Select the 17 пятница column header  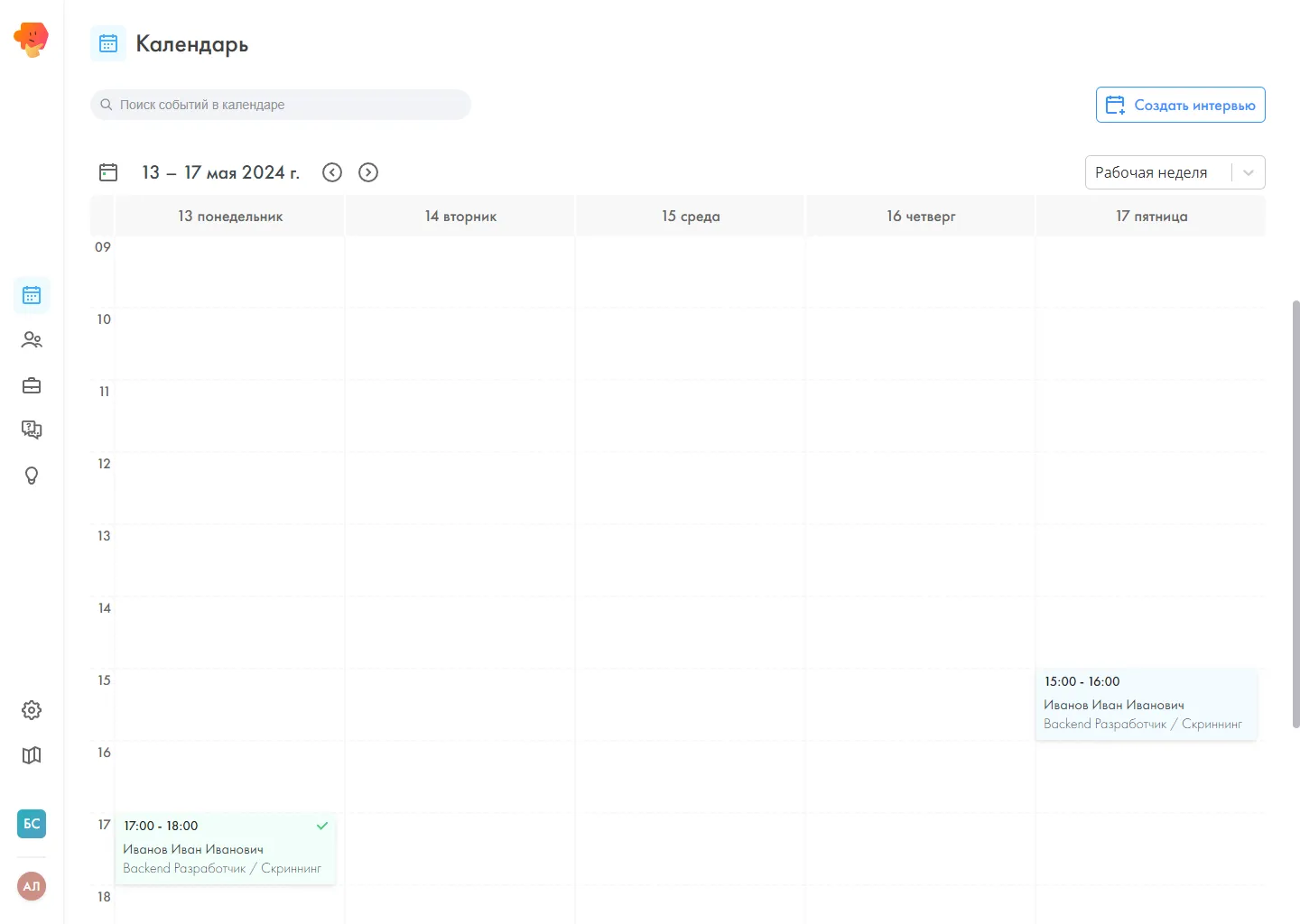pos(1151,217)
